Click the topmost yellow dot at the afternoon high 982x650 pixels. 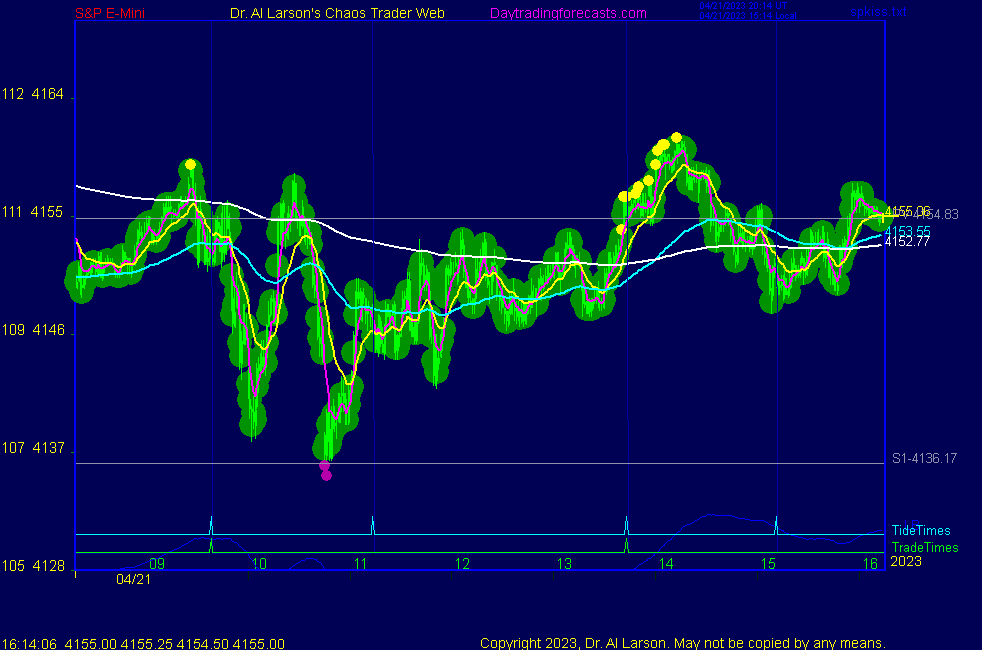(x=676, y=137)
